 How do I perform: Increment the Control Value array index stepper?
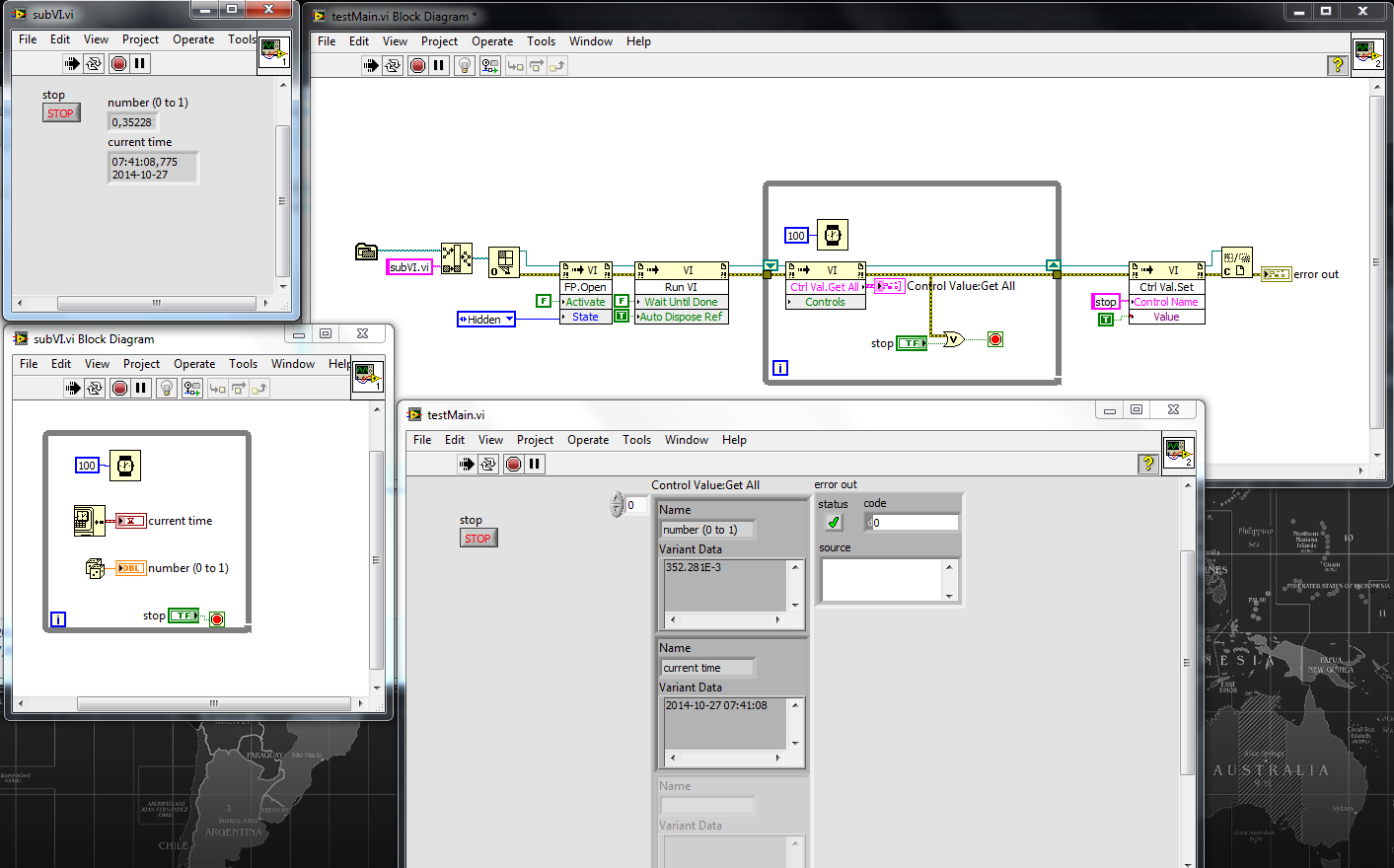(618, 498)
